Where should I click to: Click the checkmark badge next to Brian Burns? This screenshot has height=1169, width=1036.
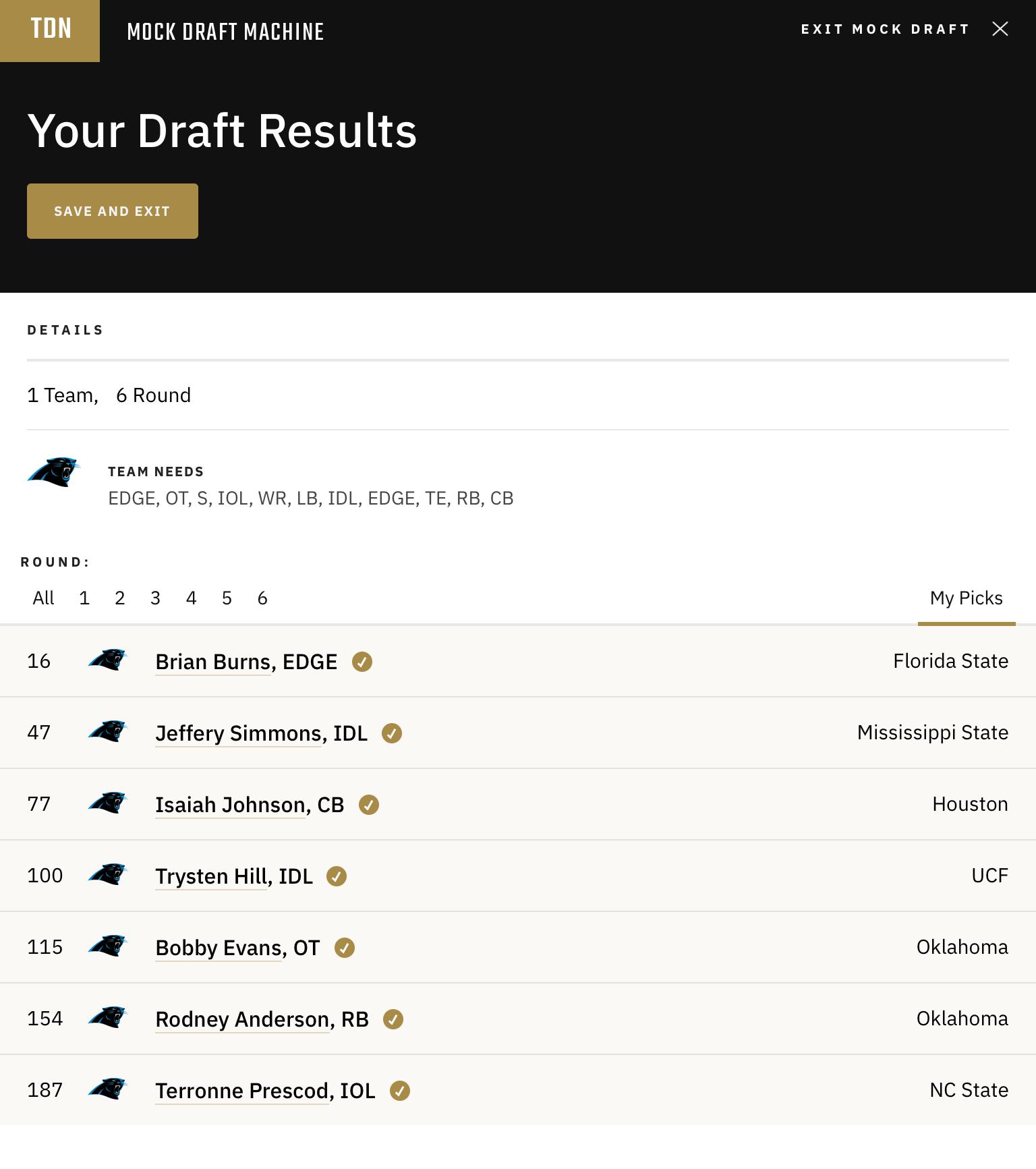(362, 662)
